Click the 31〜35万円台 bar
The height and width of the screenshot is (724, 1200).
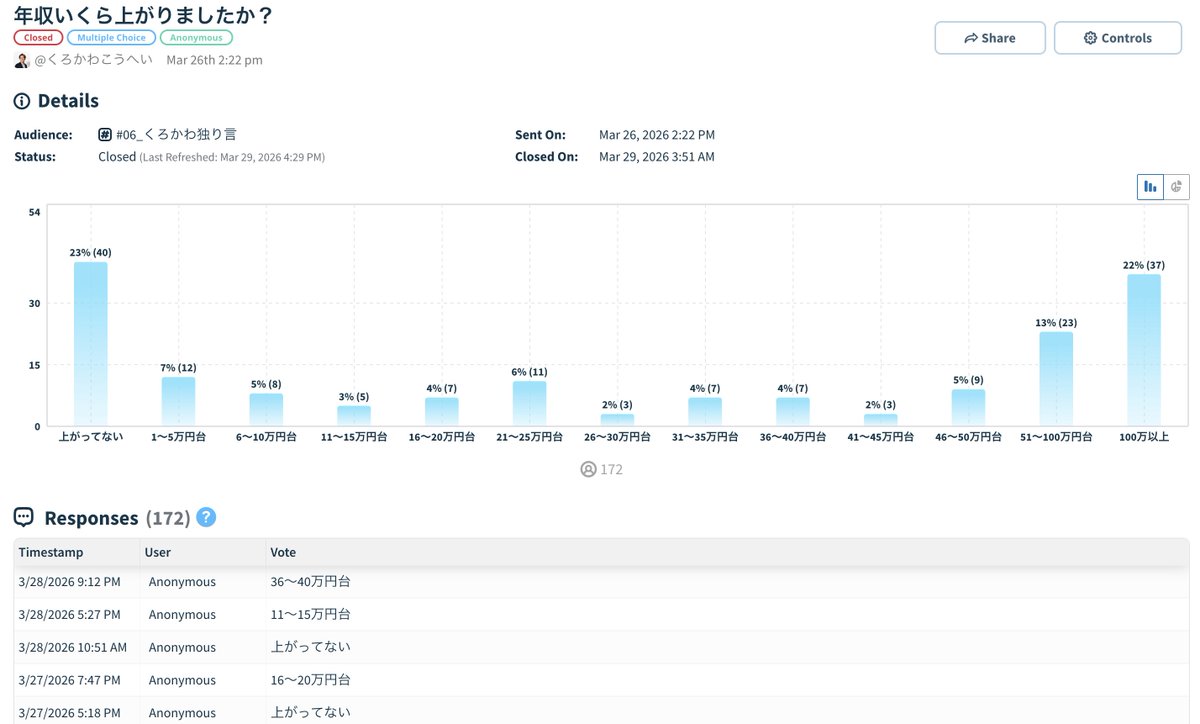pos(705,411)
